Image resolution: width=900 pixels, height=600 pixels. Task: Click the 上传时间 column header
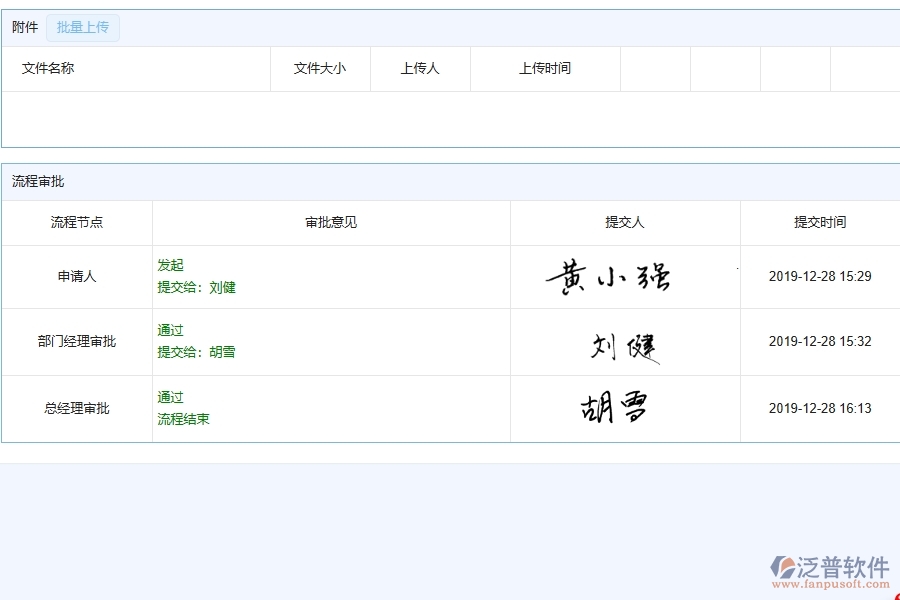[x=545, y=68]
